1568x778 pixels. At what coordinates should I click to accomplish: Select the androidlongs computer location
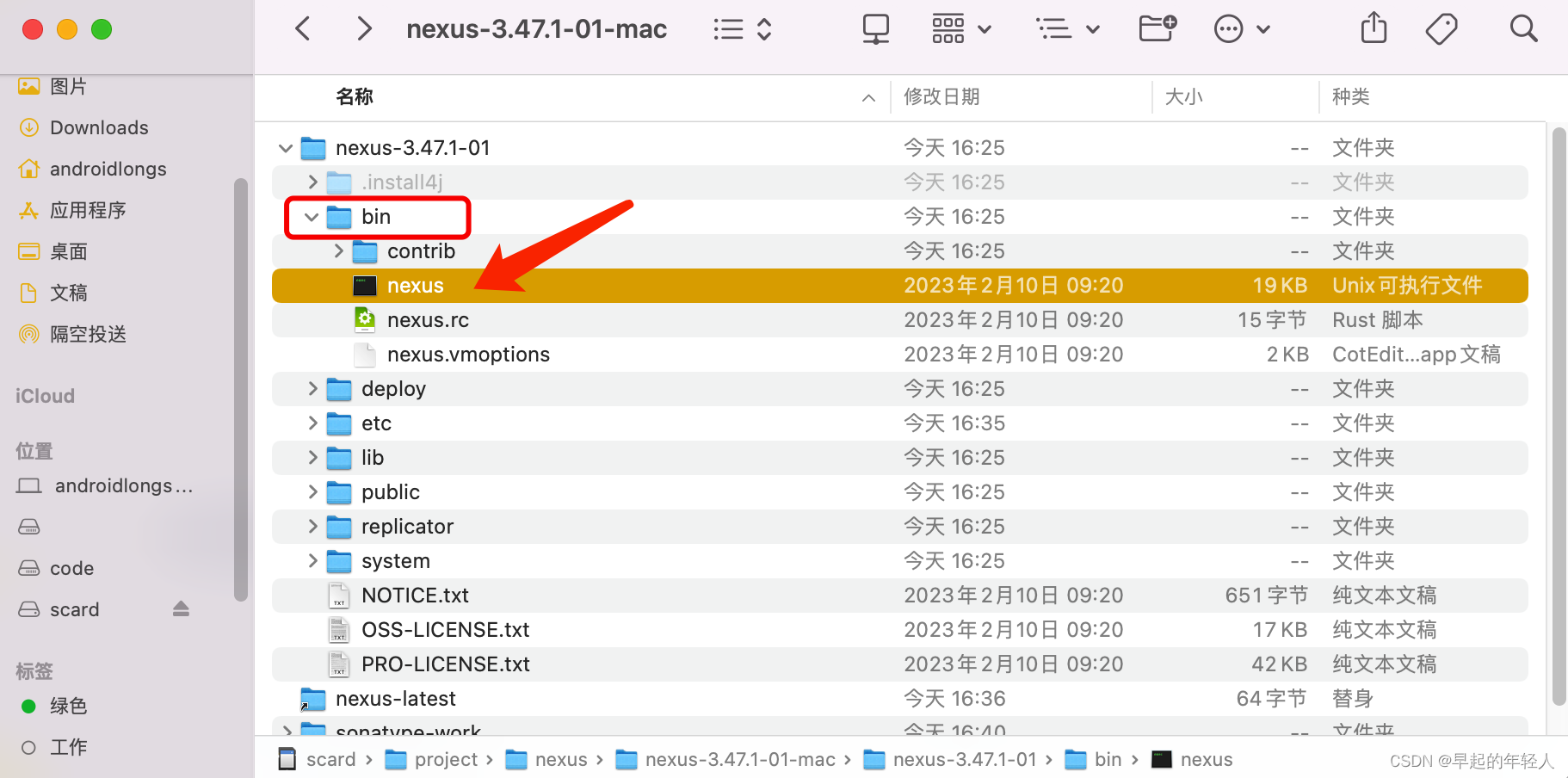(x=123, y=485)
